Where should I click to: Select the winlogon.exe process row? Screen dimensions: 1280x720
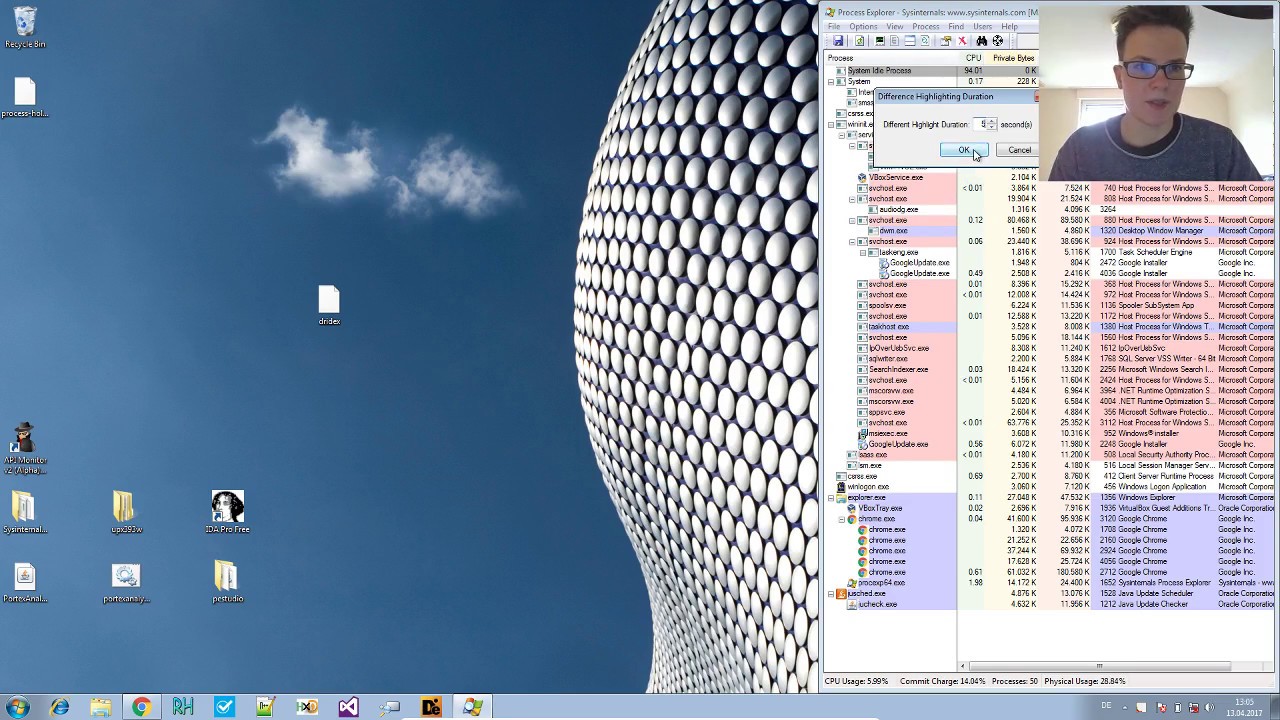tap(1050, 487)
